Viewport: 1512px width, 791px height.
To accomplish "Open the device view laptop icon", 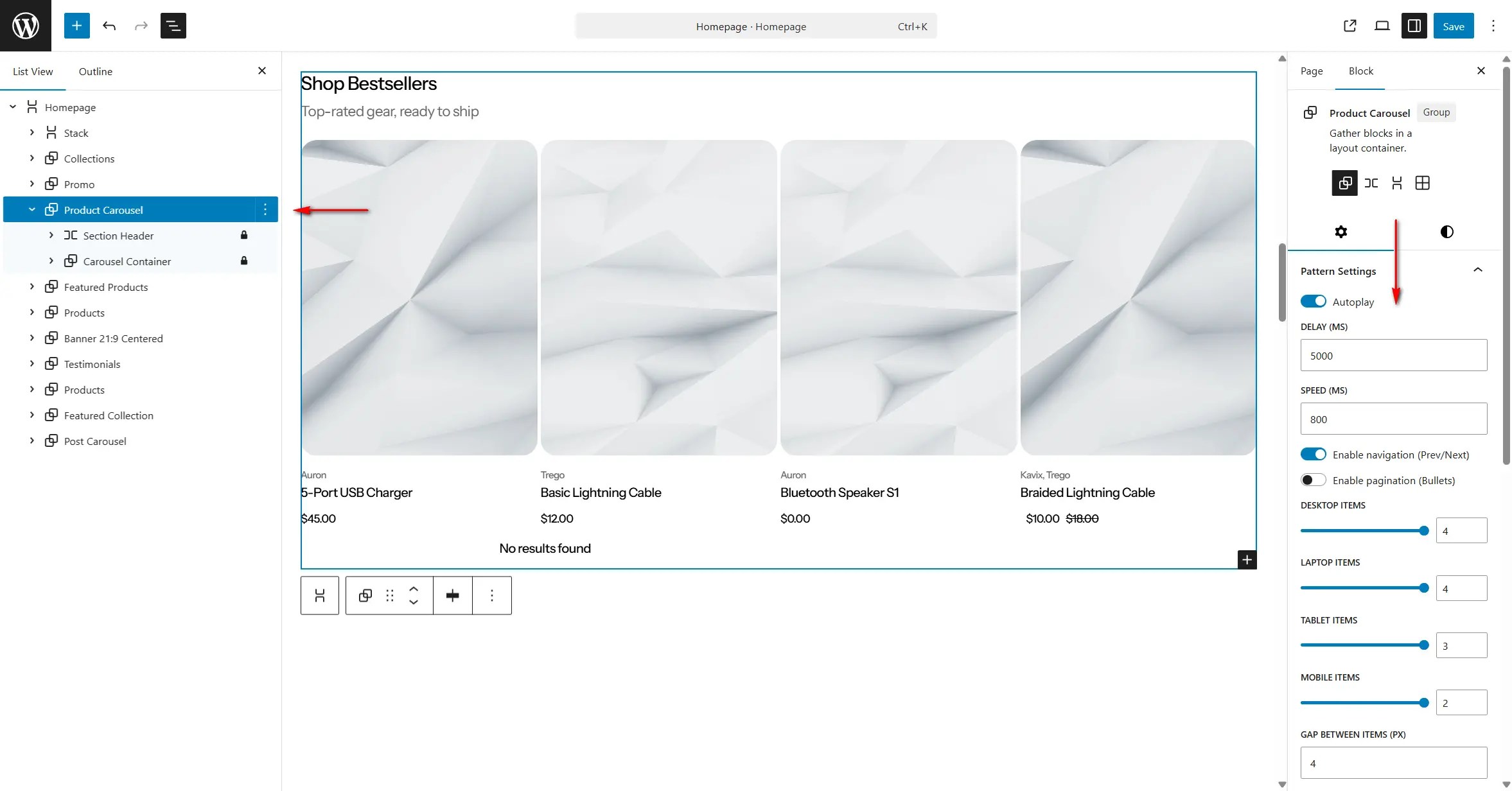I will [1382, 26].
